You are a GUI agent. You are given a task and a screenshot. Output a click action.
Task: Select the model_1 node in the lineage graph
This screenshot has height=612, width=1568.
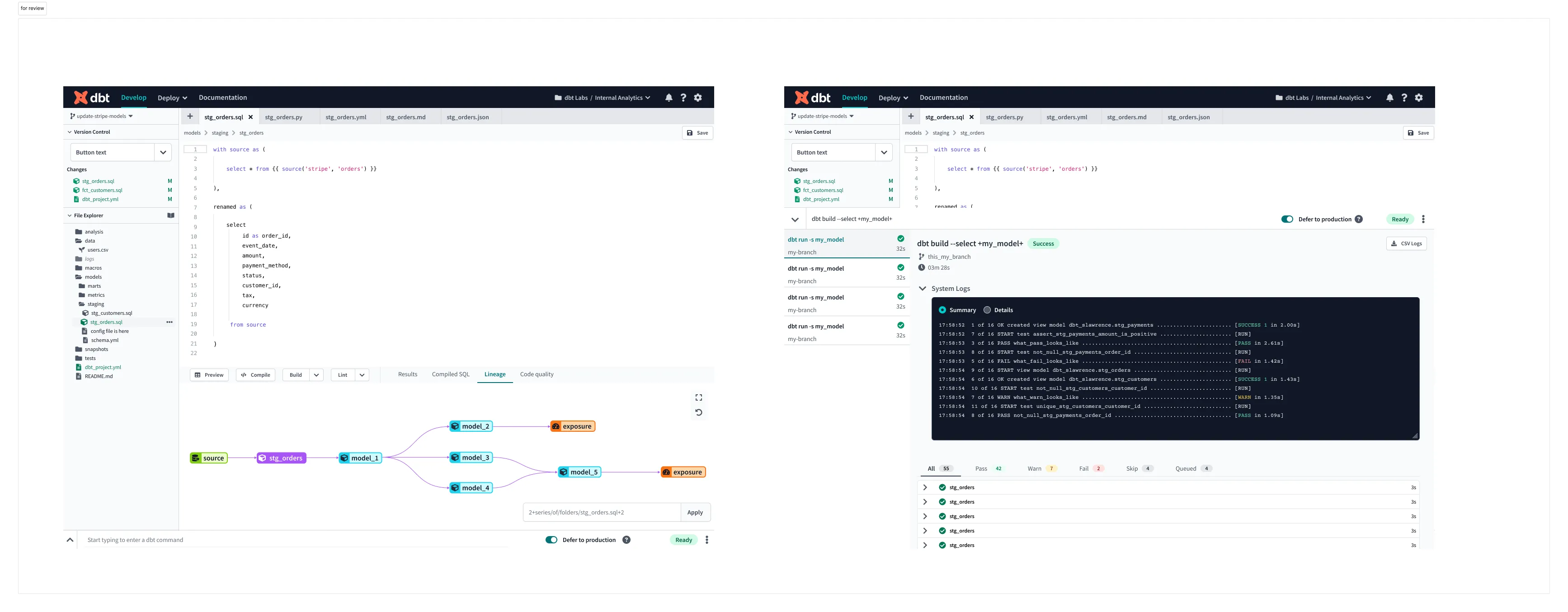(360, 458)
